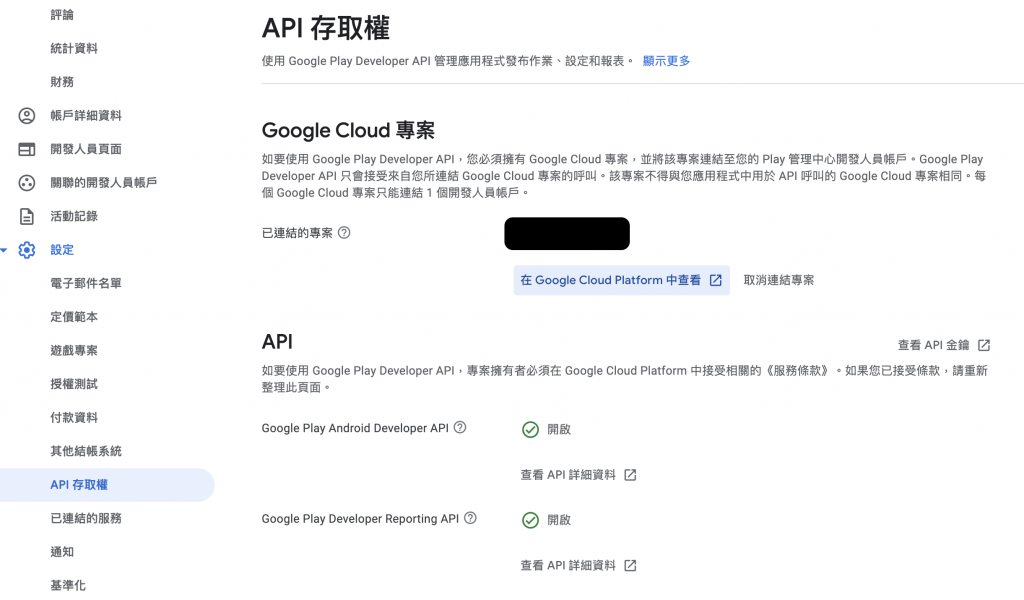
Task: Click Google Play Developer Reporting API label
Action: pyautogui.click(x=360, y=519)
